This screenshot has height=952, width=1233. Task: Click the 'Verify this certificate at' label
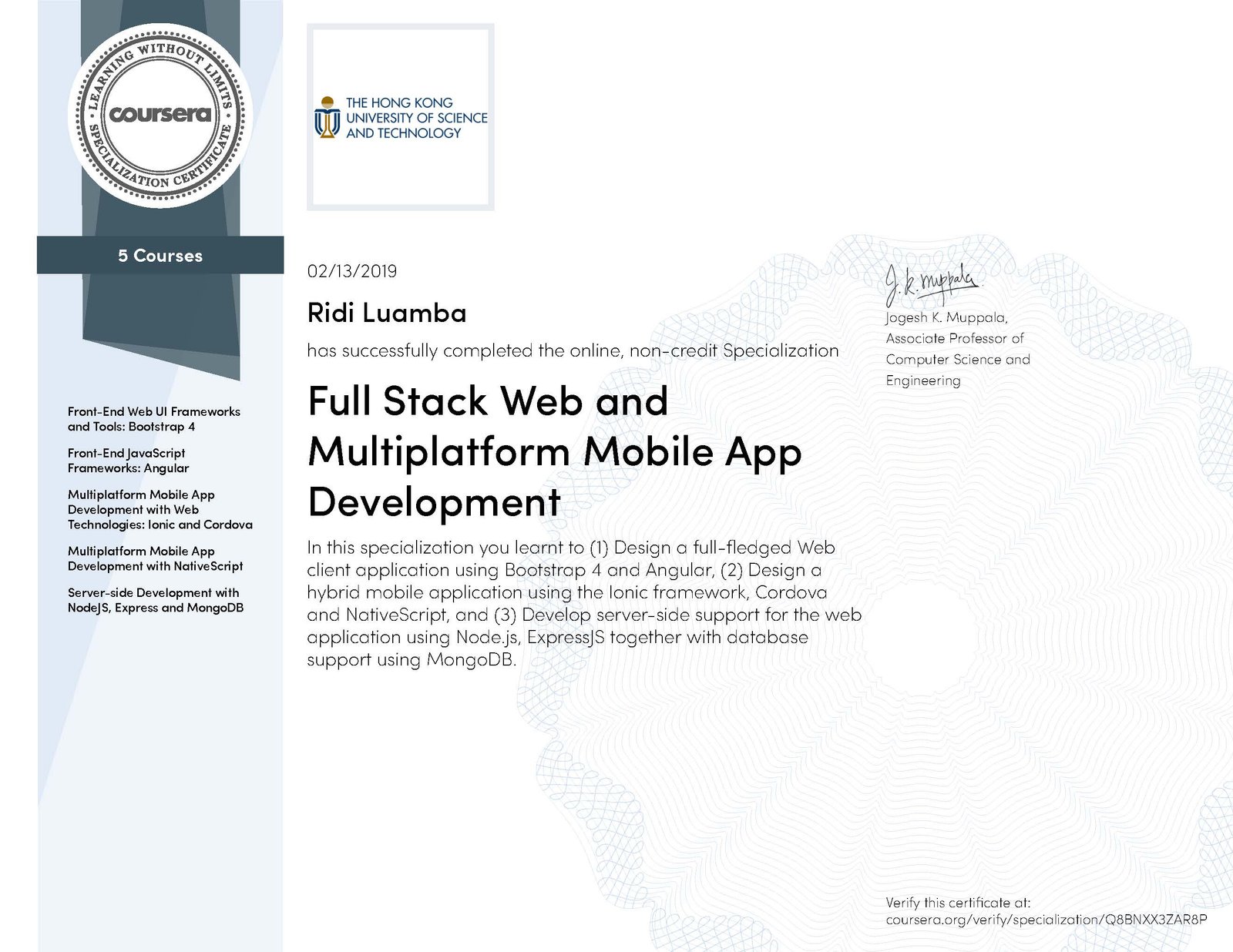[958, 903]
